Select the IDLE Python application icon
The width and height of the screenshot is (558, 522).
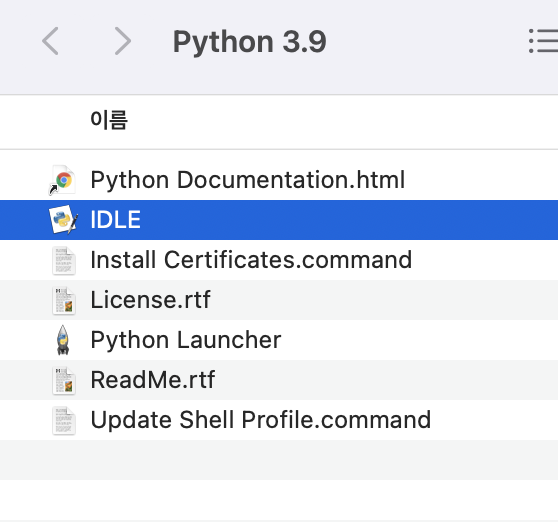point(64,220)
